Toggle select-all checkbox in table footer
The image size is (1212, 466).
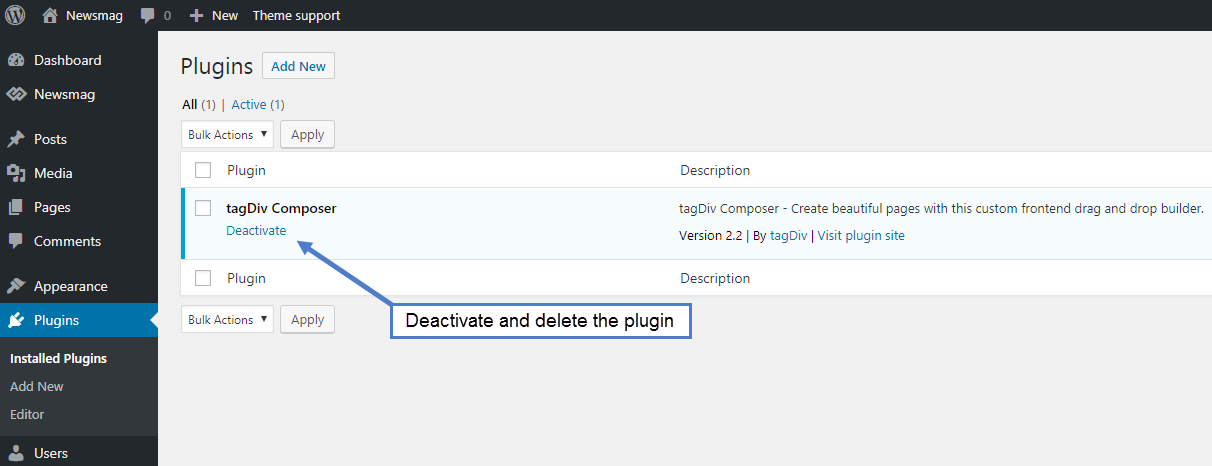point(203,278)
